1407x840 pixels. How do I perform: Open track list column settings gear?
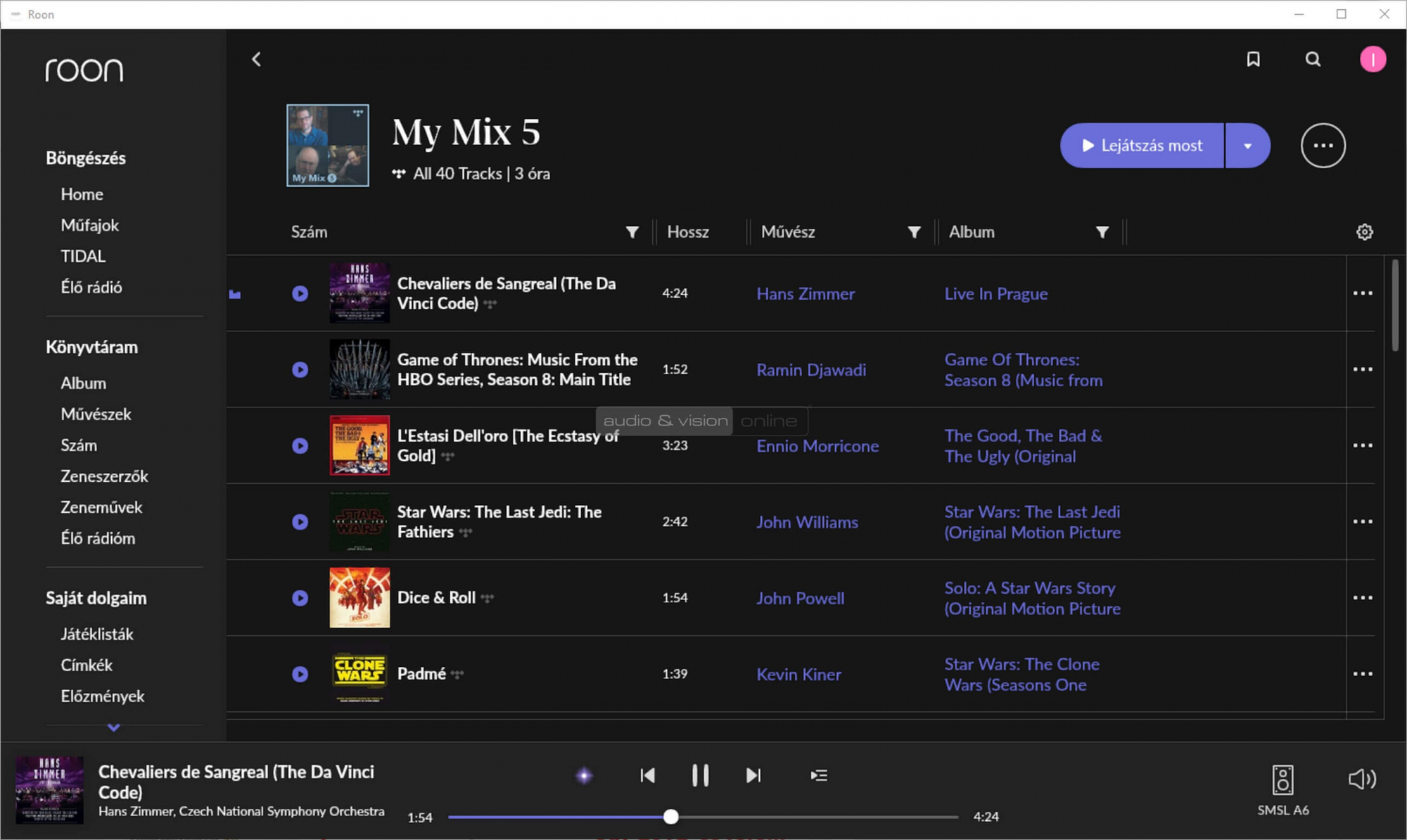[1364, 232]
